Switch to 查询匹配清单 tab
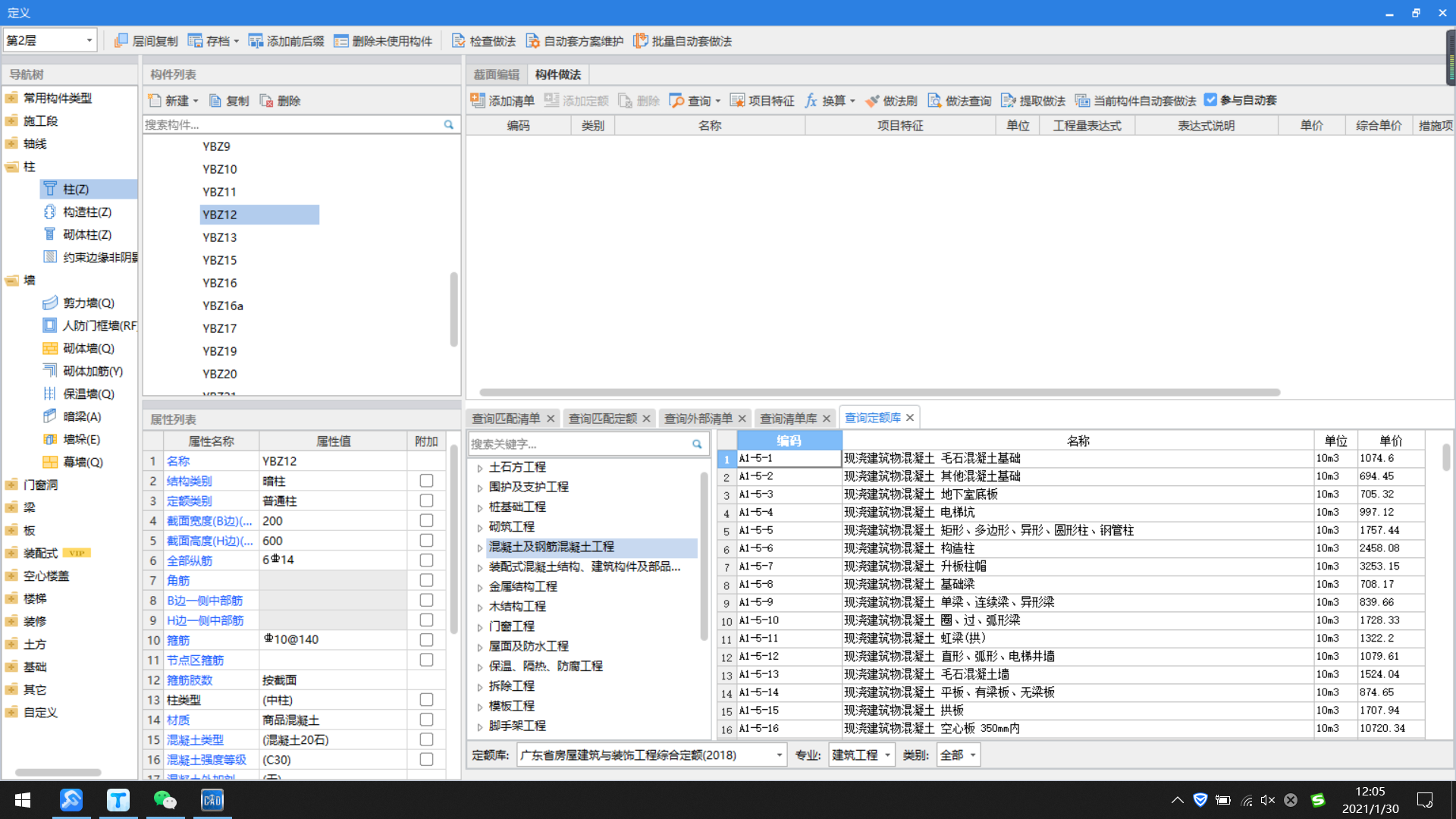Screen dimensions: 1456x819 pos(506,419)
